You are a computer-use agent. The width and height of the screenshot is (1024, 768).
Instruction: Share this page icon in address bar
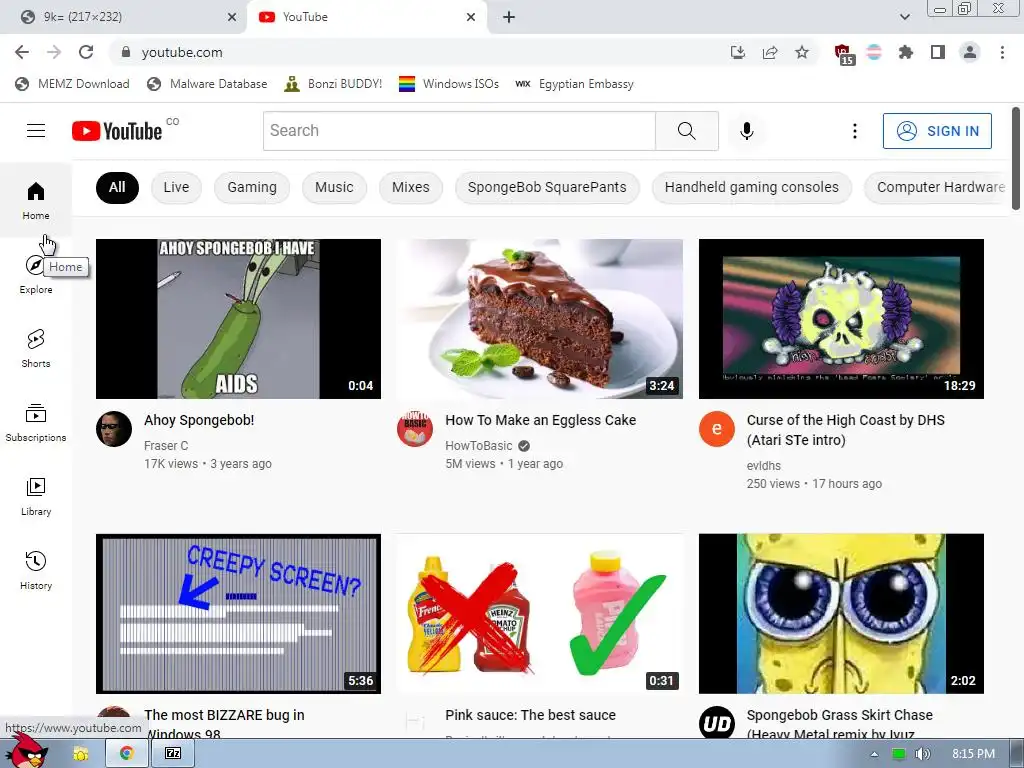(770, 52)
